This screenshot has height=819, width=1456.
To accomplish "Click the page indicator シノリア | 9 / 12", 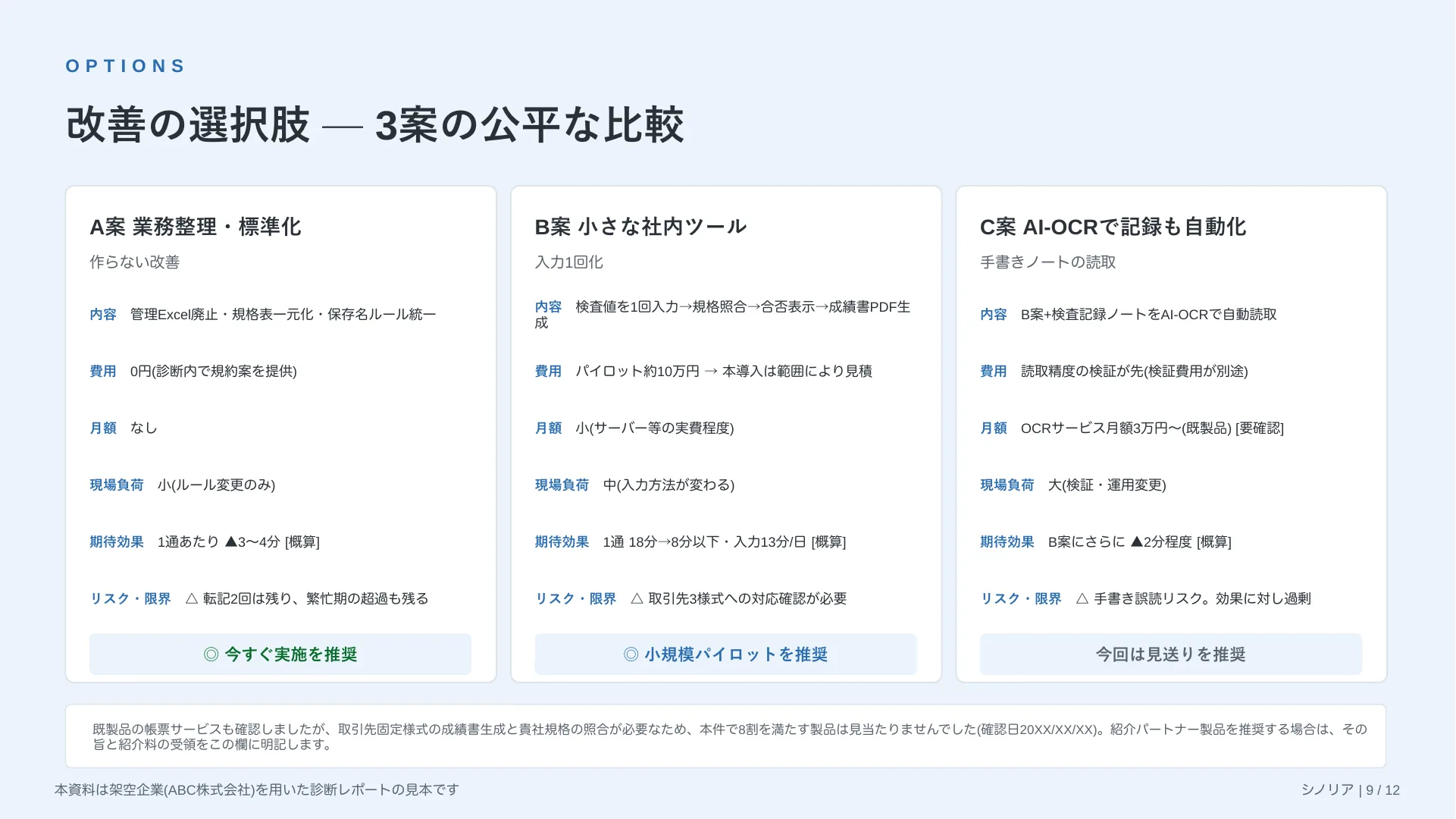I will [1351, 789].
